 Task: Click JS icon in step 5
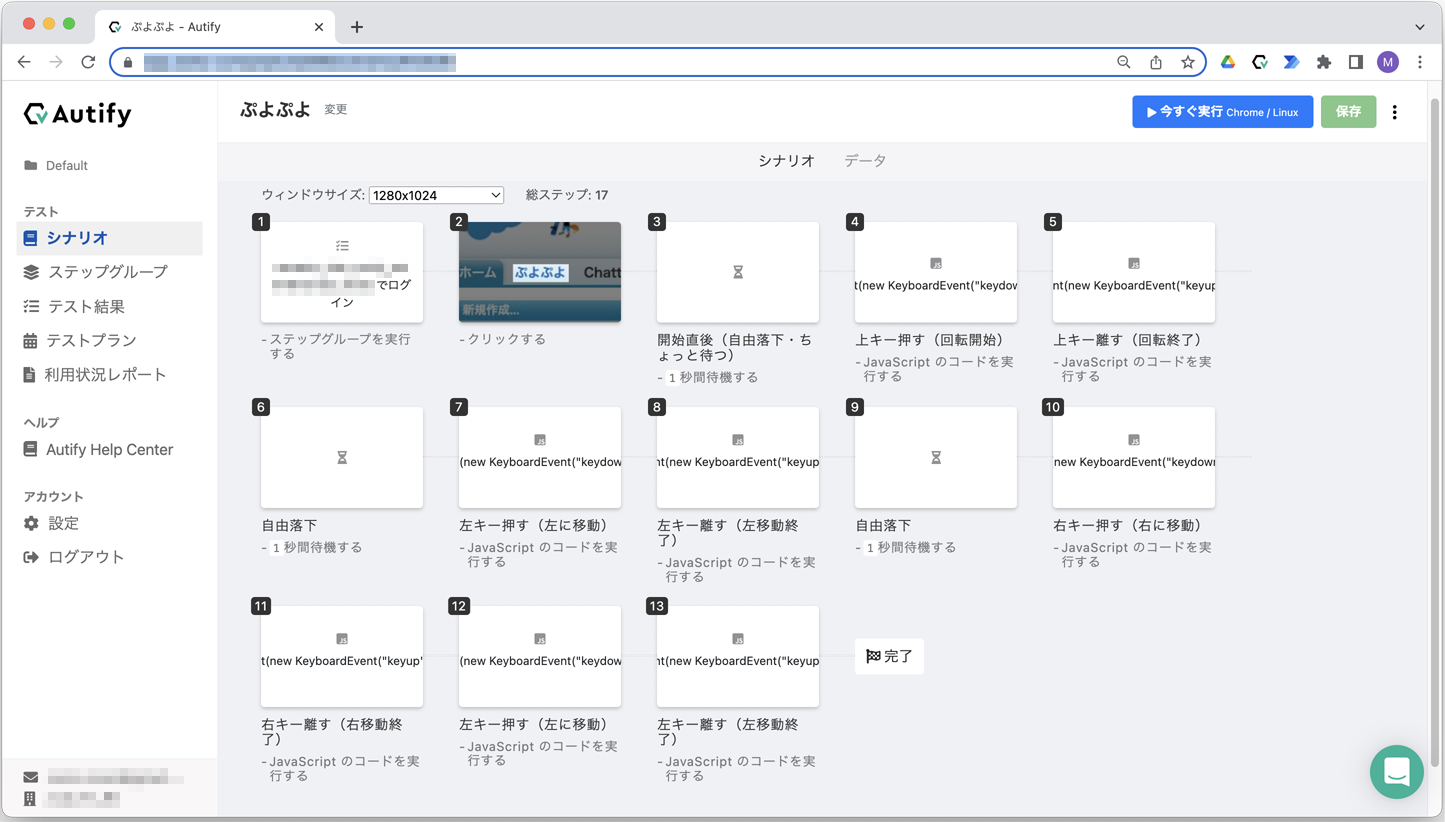(x=1134, y=264)
